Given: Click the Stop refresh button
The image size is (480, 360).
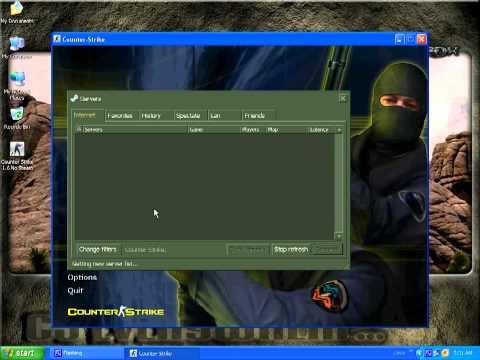Looking at the screenshot, I should pyautogui.click(x=291, y=249).
